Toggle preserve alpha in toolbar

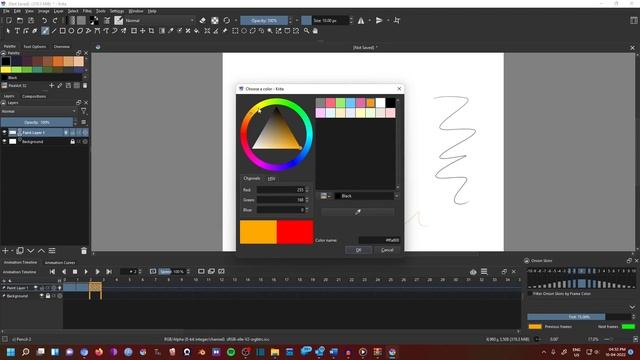click(215, 20)
